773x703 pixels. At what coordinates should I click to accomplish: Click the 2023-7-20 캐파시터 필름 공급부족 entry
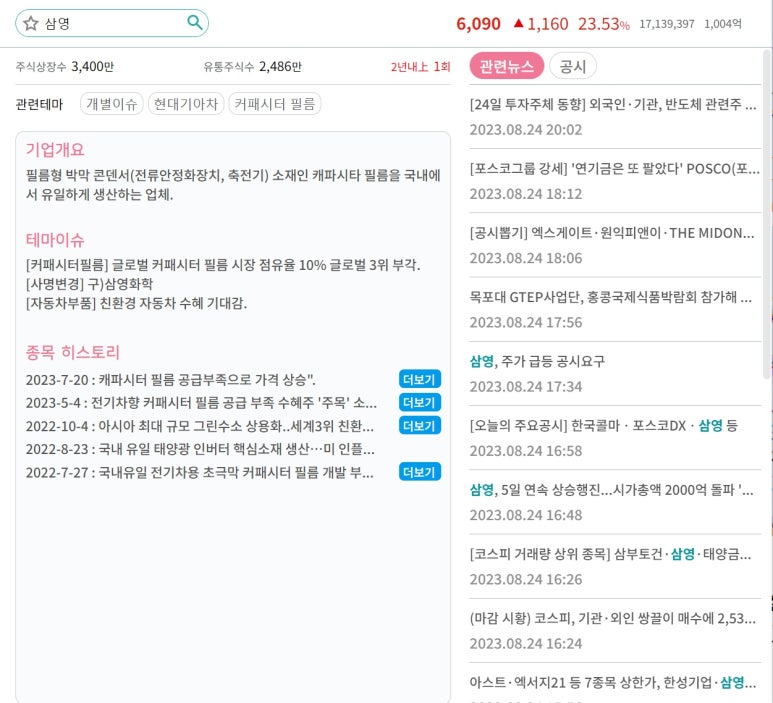click(x=171, y=380)
